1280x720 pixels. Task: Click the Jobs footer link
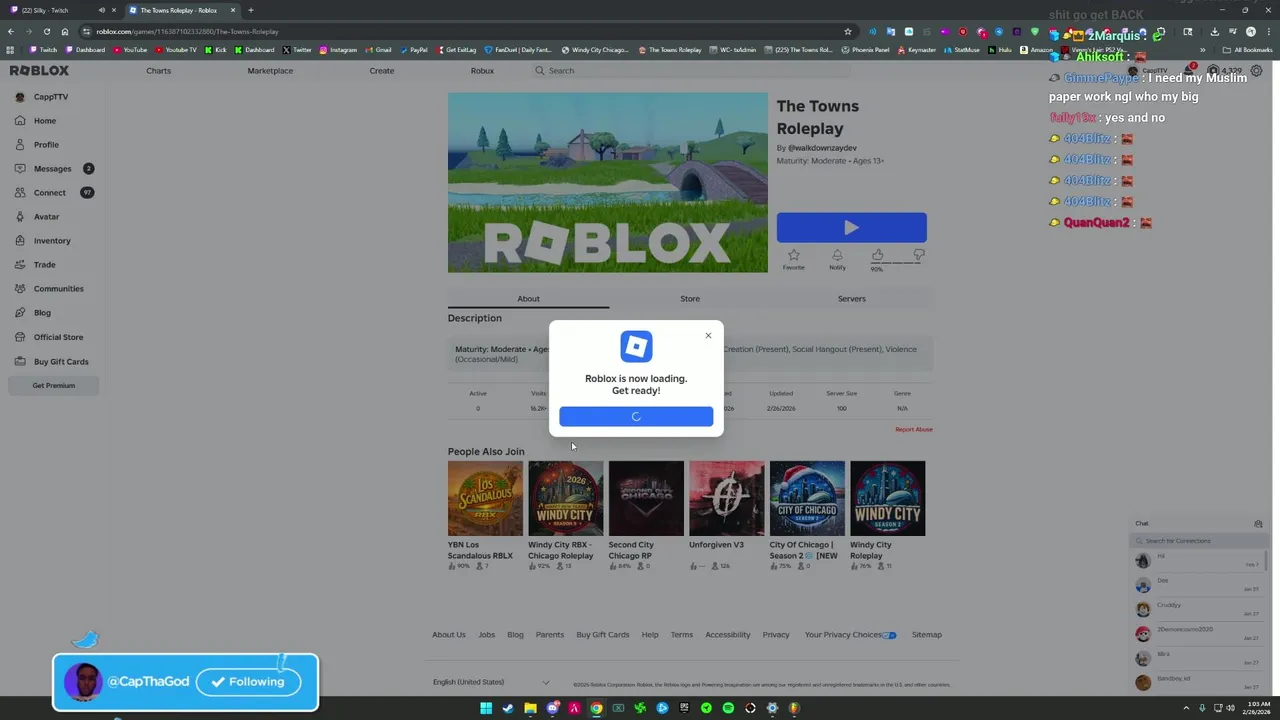486,635
